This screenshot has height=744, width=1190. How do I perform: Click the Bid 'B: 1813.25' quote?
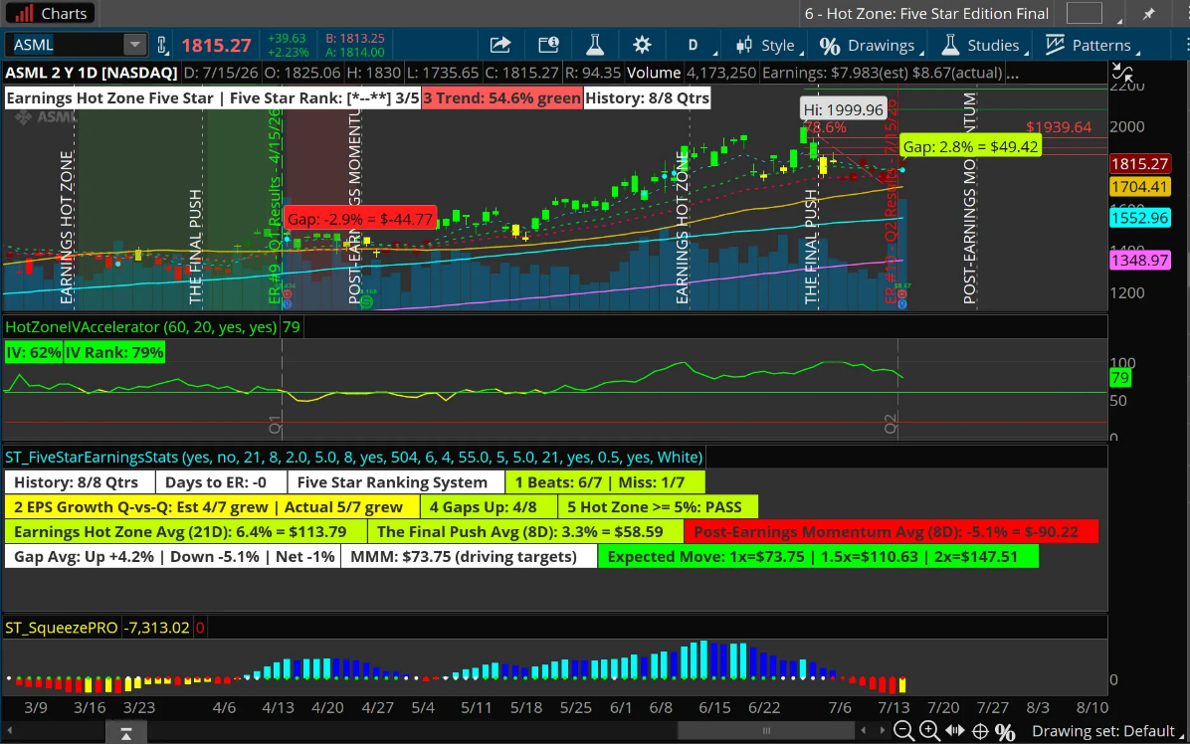point(355,39)
